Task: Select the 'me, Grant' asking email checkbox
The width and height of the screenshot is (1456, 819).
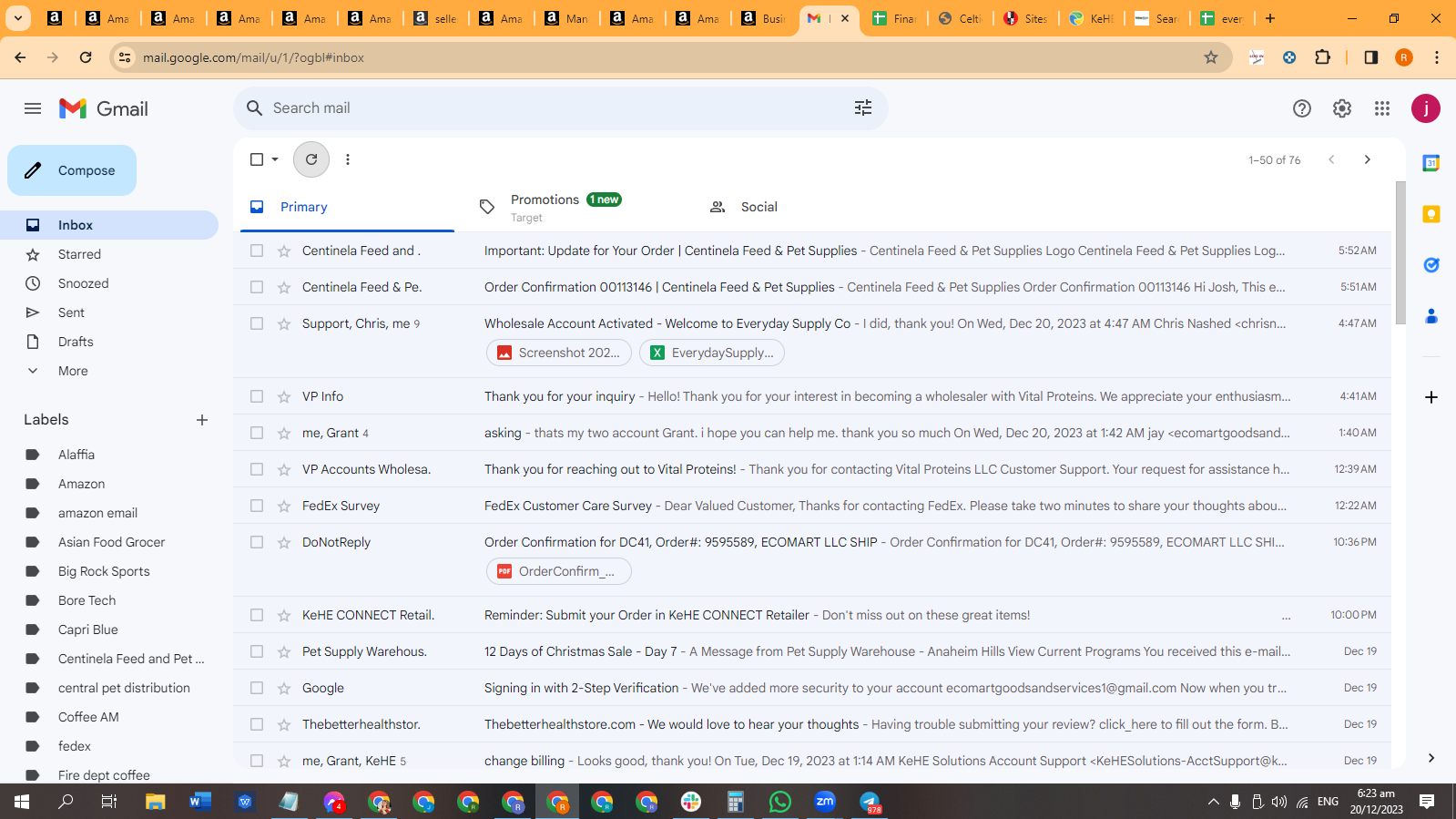Action: coord(257,433)
